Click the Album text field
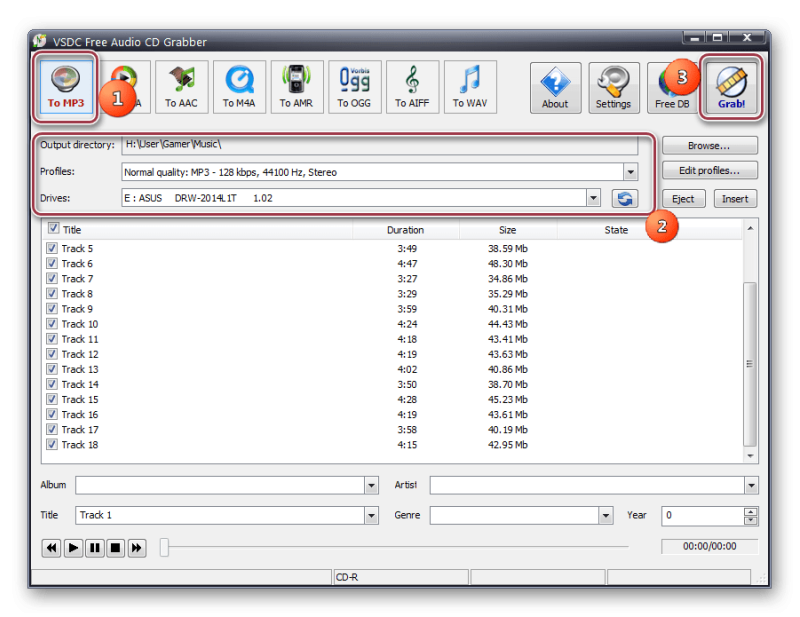The height and width of the screenshot is (617, 800). point(220,485)
